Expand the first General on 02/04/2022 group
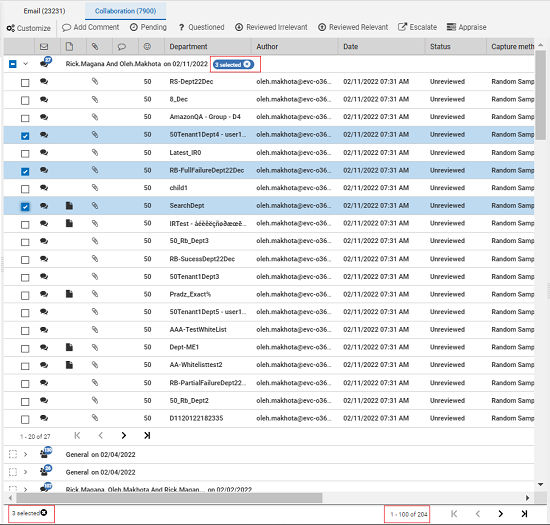The image size is (550, 525). coord(25,455)
